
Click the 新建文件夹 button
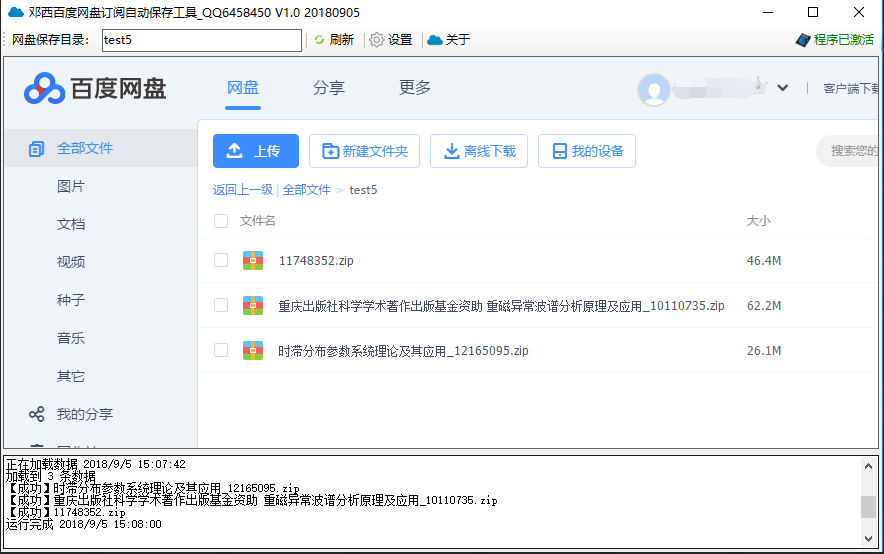(x=364, y=151)
